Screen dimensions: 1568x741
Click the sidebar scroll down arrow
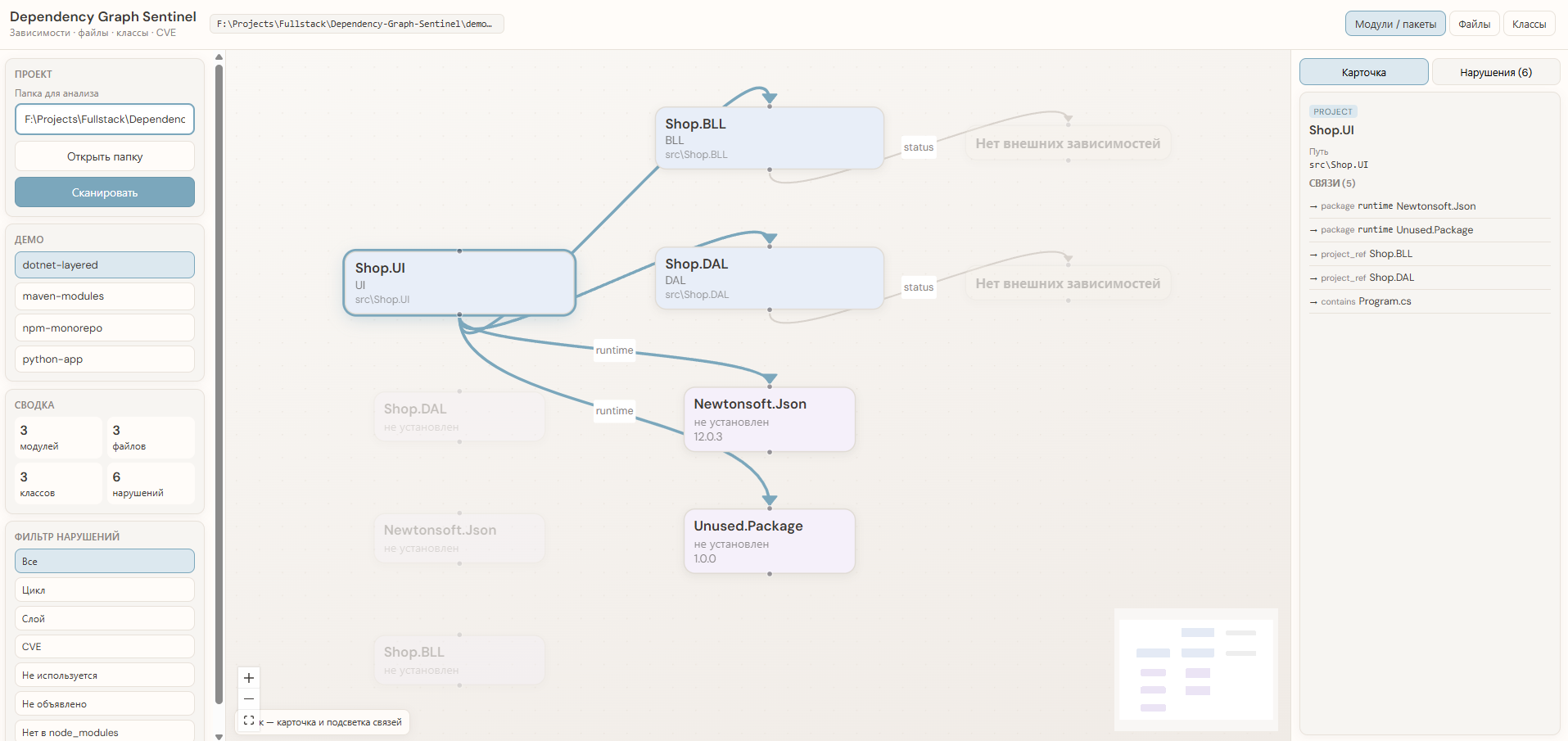[219, 736]
